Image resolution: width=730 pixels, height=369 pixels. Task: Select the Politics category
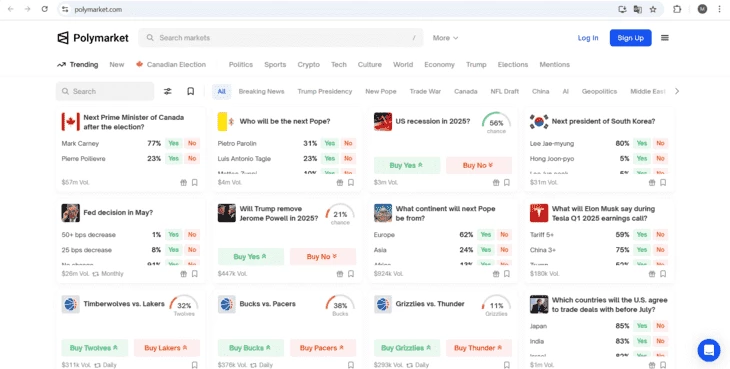tap(241, 65)
